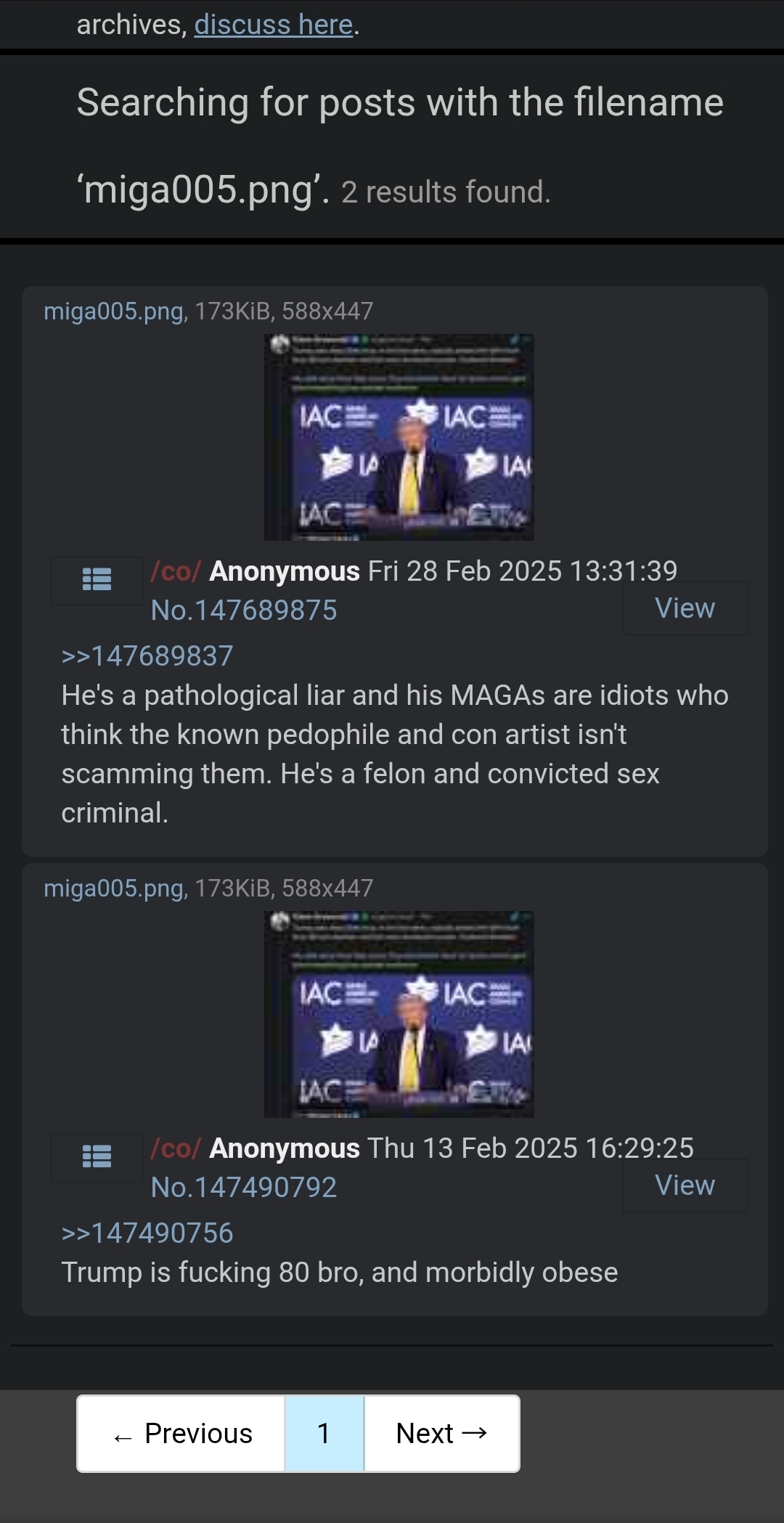
Task: Click Anonymous name on second post
Action: point(285,1148)
